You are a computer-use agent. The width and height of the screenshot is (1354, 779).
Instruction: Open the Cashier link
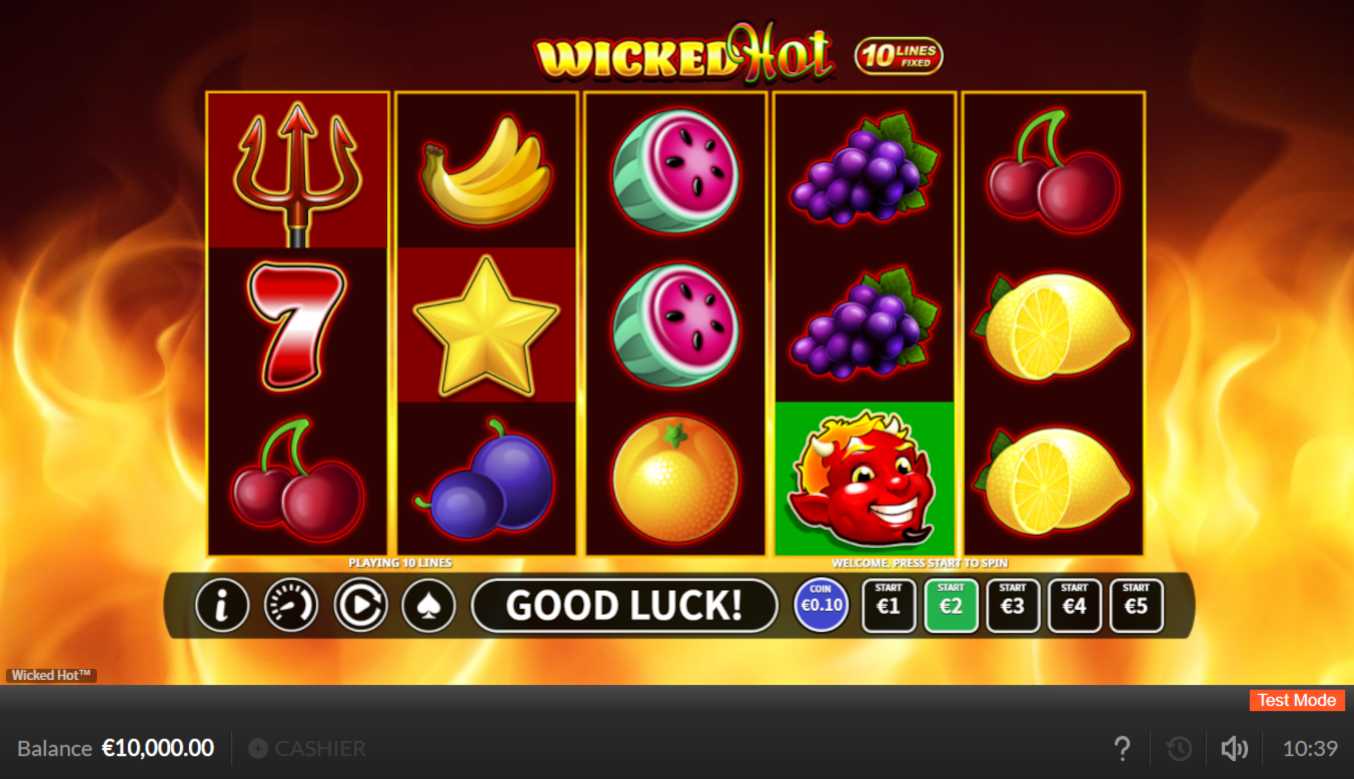coord(307,748)
